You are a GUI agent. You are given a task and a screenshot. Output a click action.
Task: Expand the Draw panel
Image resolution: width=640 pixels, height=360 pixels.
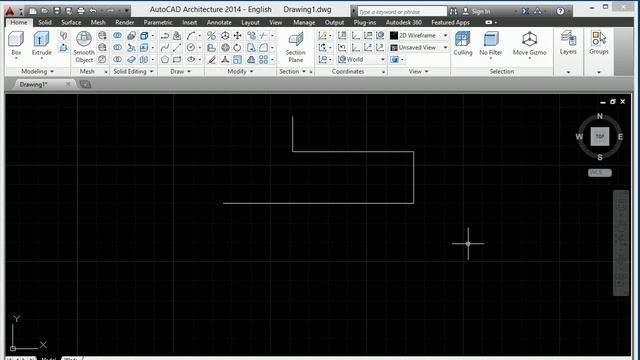180,71
